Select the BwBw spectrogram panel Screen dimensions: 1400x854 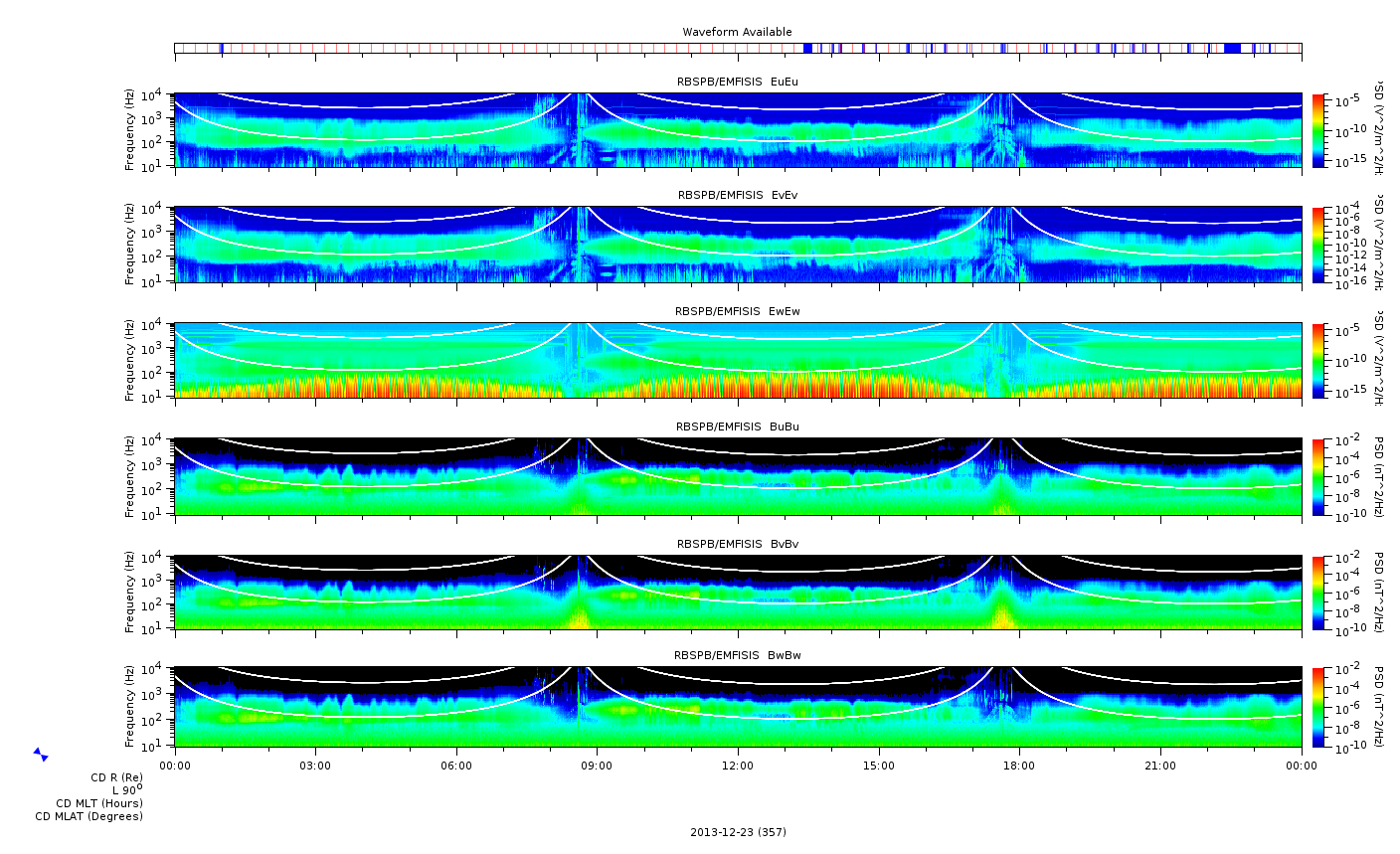(737, 707)
